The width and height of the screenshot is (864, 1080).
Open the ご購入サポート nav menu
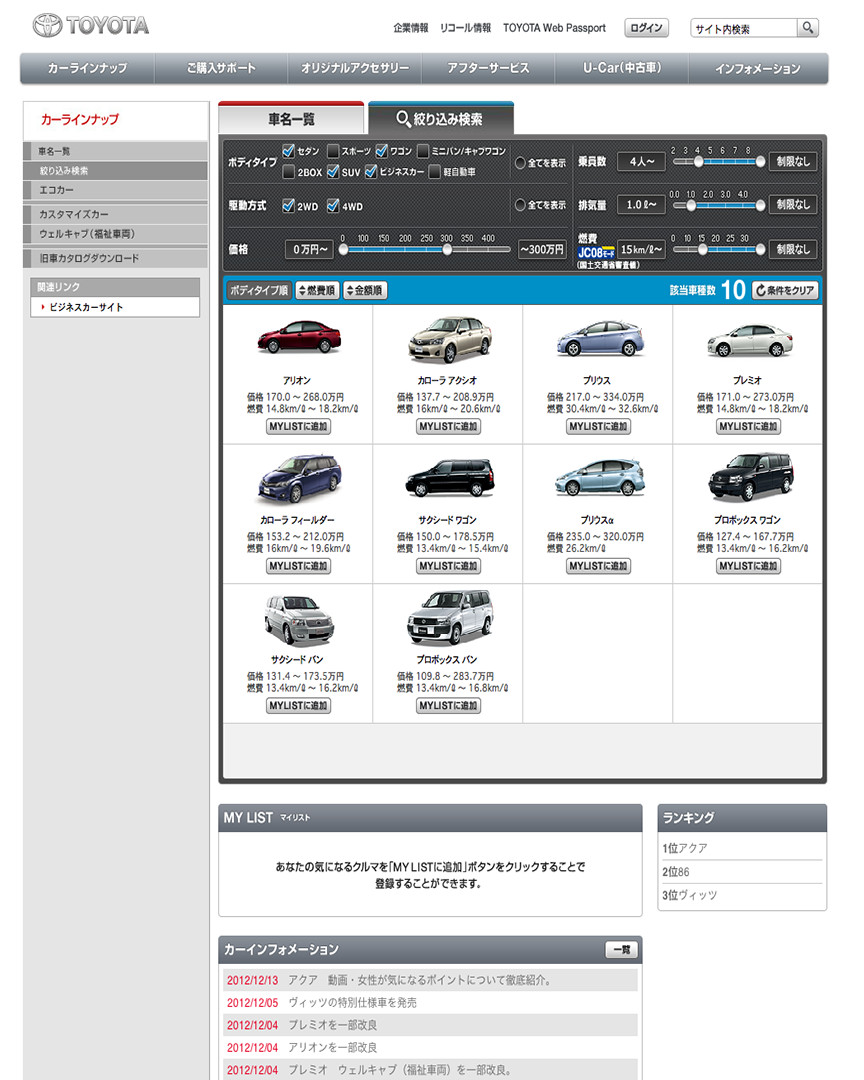pyautogui.click(x=221, y=68)
